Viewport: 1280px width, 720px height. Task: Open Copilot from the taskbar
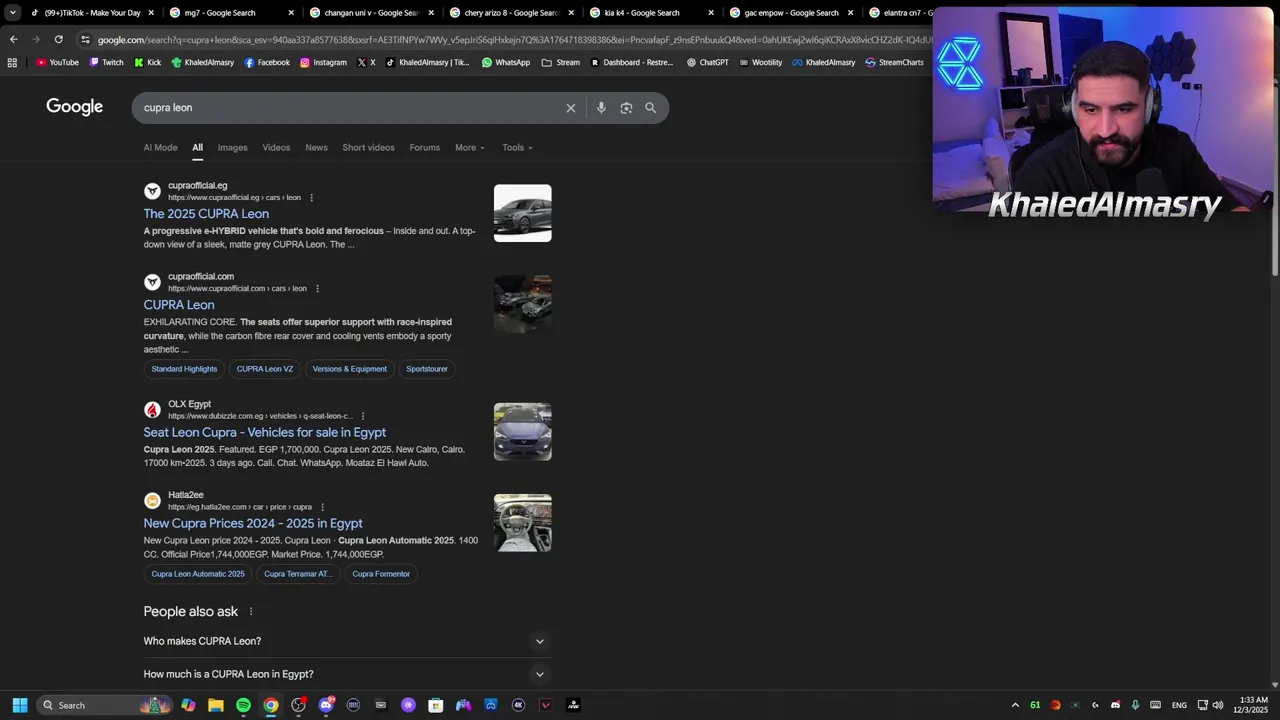pyautogui.click(x=188, y=705)
